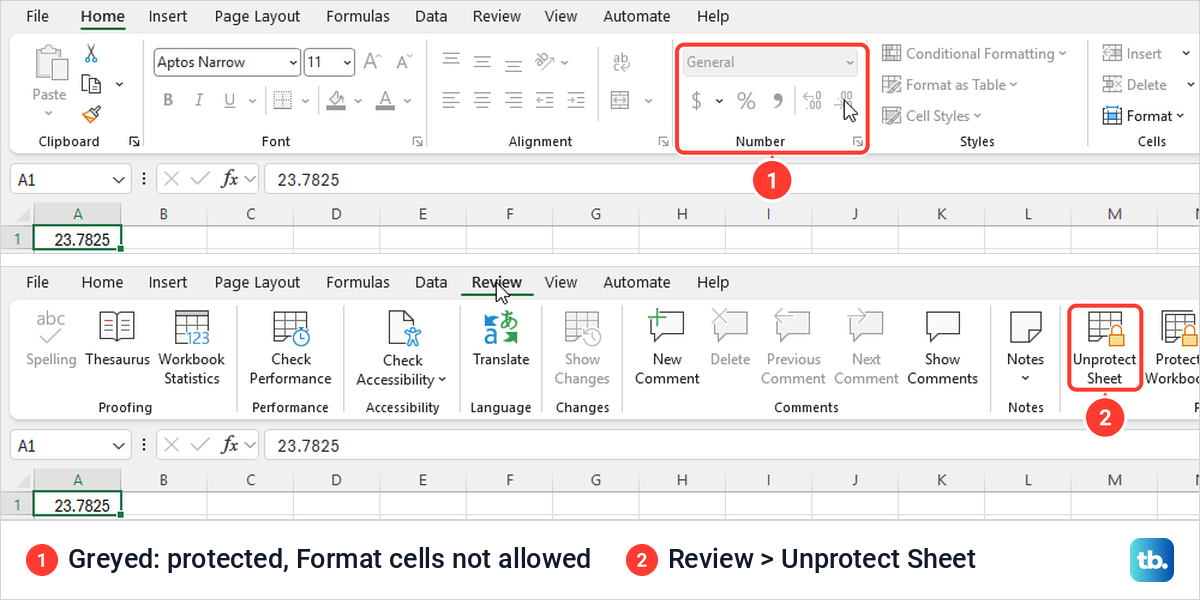The image size is (1200, 600).
Task: Click the Increase Indent icon
Action: click(x=576, y=100)
